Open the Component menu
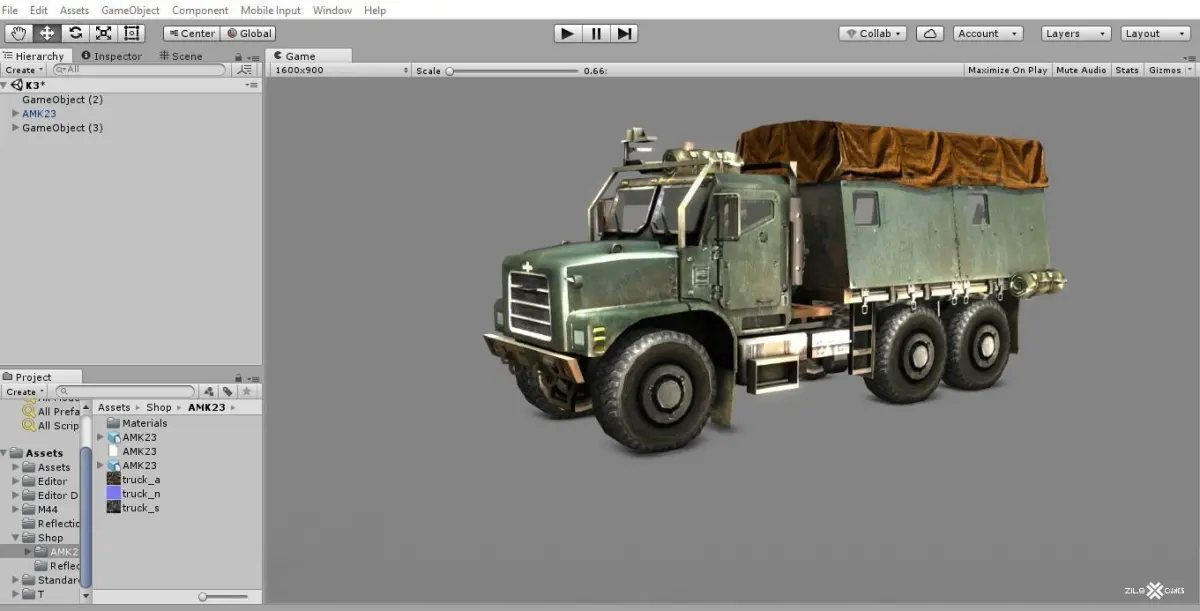1200x611 pixels. tap(200, 10)
